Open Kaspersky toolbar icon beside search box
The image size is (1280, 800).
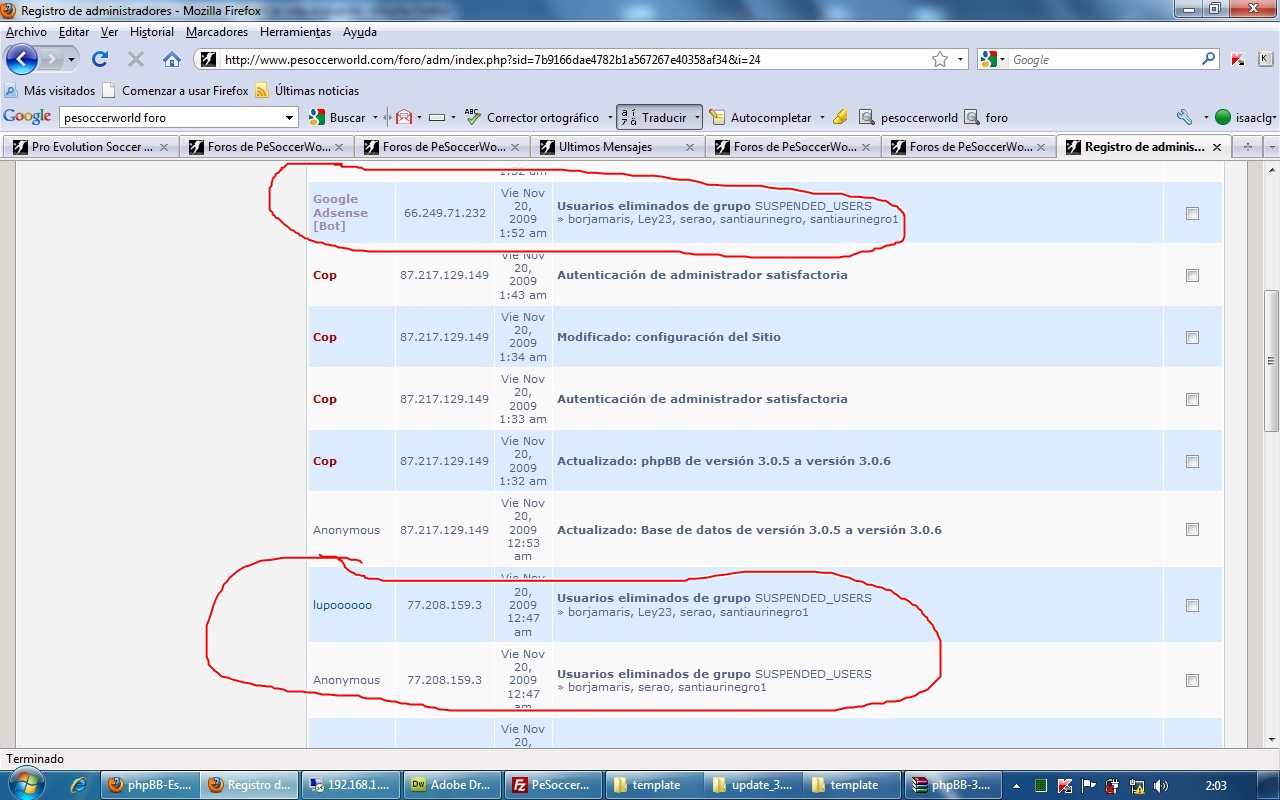coord(1239,59)
